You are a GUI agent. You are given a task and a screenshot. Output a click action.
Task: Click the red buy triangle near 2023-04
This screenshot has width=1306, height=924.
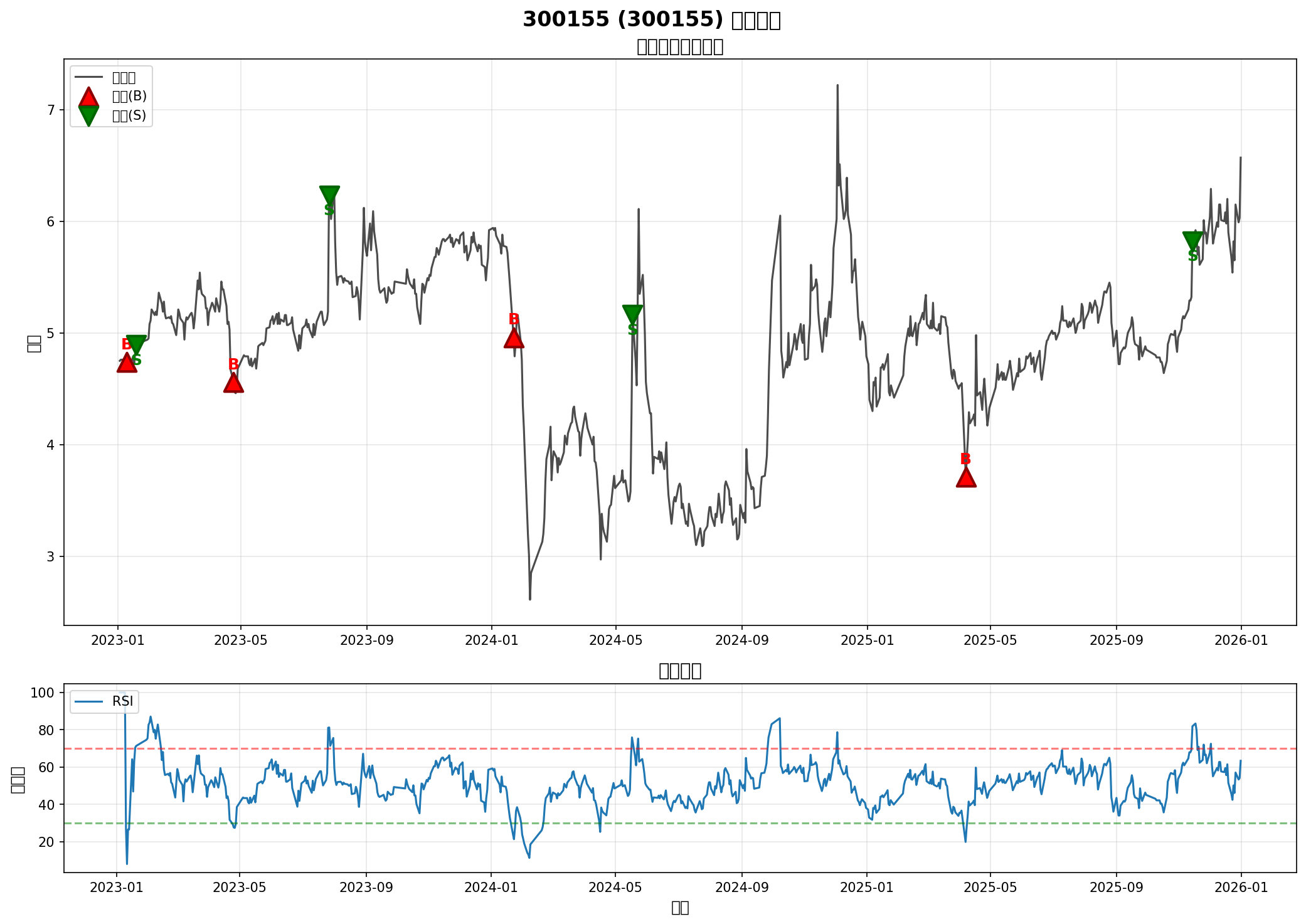pos(233,383)
